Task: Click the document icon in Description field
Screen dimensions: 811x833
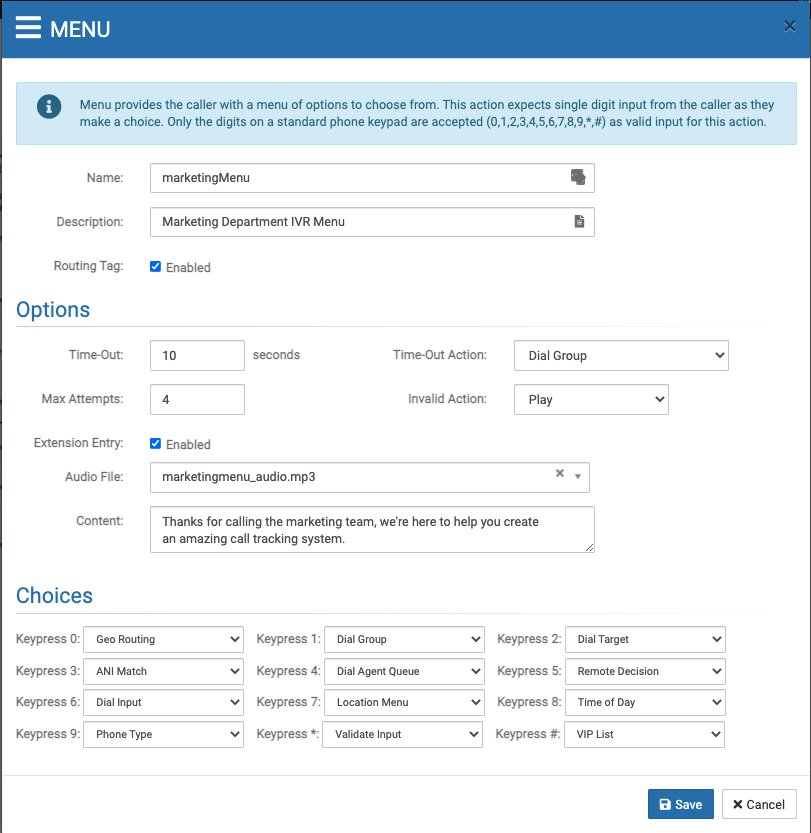Action: [578, 221]
